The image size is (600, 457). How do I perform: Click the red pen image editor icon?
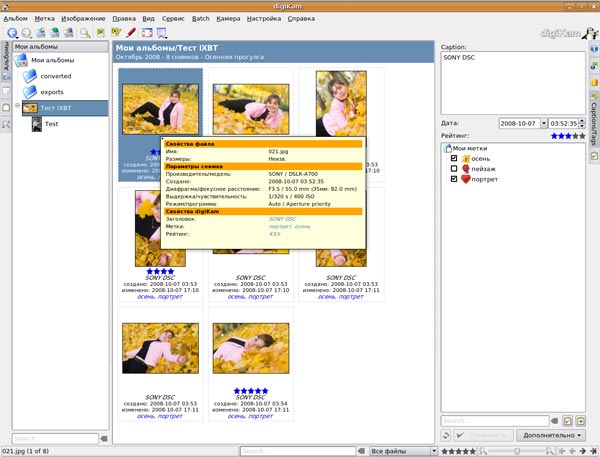[x=131, y=33]
